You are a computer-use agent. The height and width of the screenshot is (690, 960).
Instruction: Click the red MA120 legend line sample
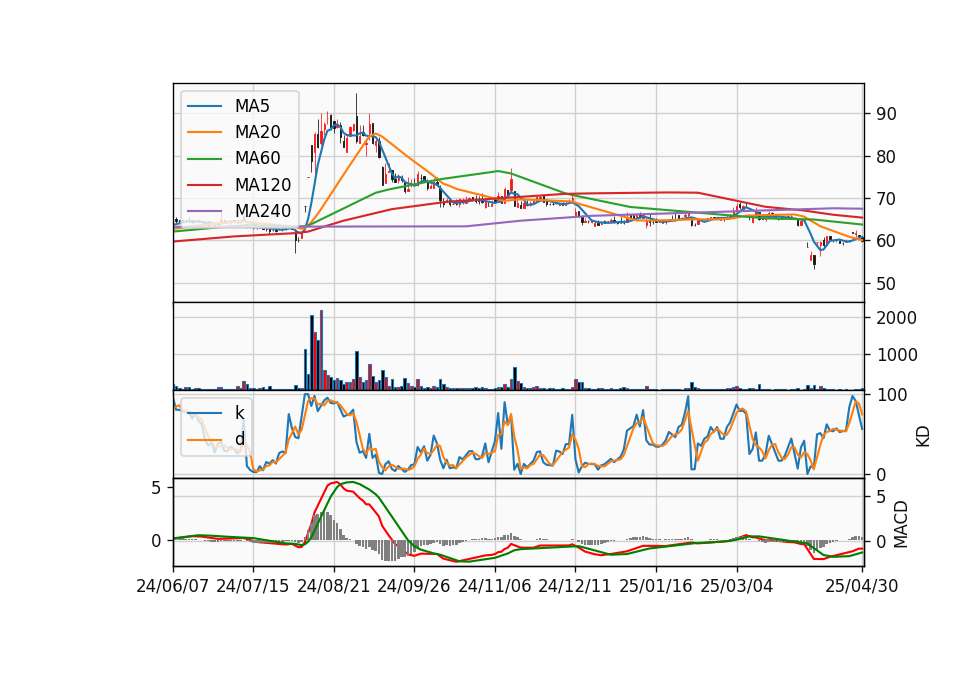[x=204, y=185]
